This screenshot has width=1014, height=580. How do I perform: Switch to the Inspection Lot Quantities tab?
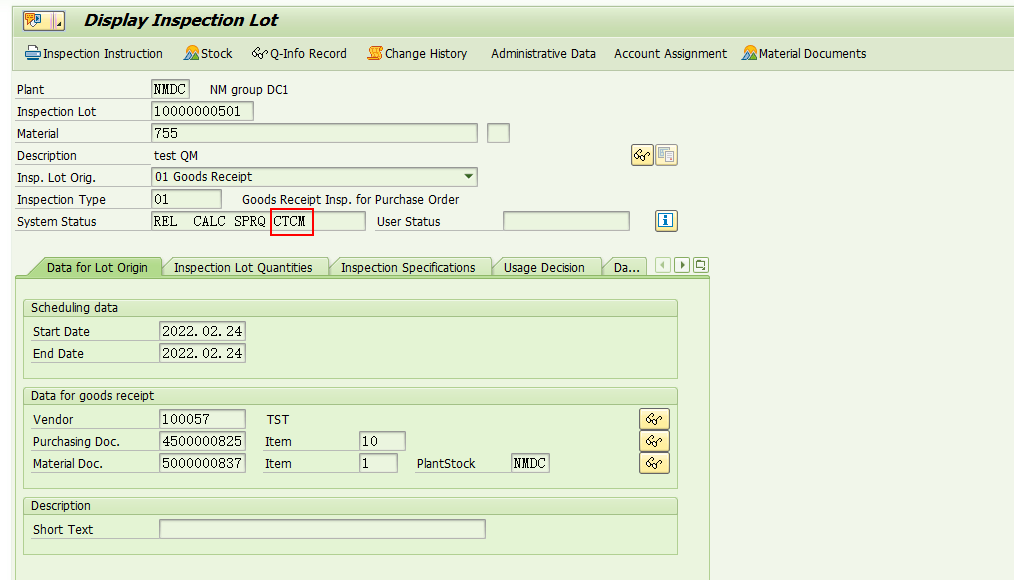[x=241, y=267]
